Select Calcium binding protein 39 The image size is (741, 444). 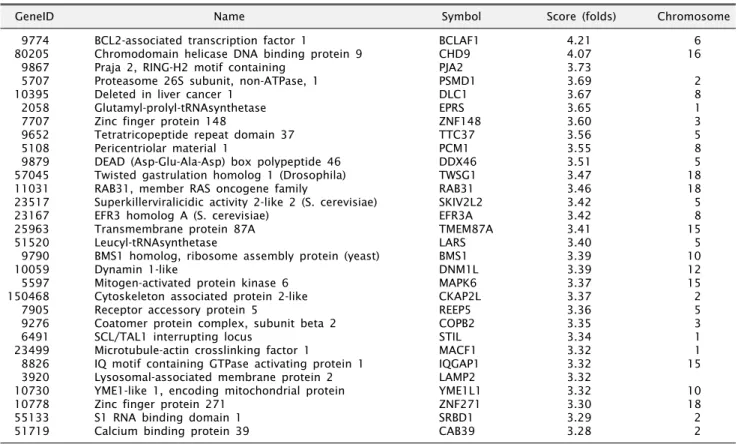pyautogui.click(x=172, y=431)
